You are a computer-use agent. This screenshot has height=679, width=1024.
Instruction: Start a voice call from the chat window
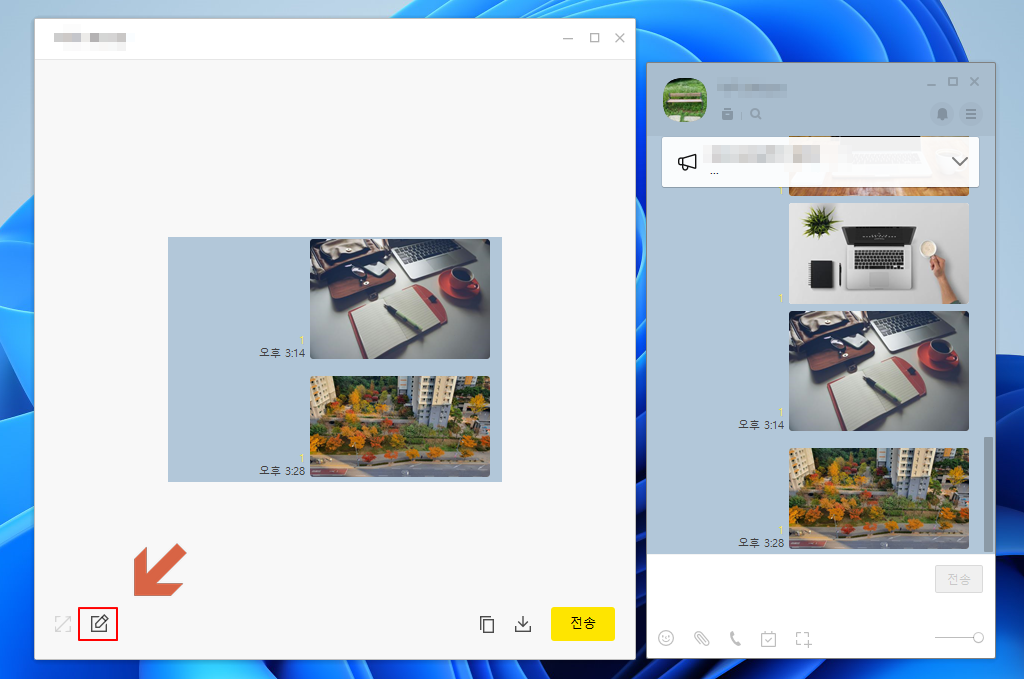point(735,639)
